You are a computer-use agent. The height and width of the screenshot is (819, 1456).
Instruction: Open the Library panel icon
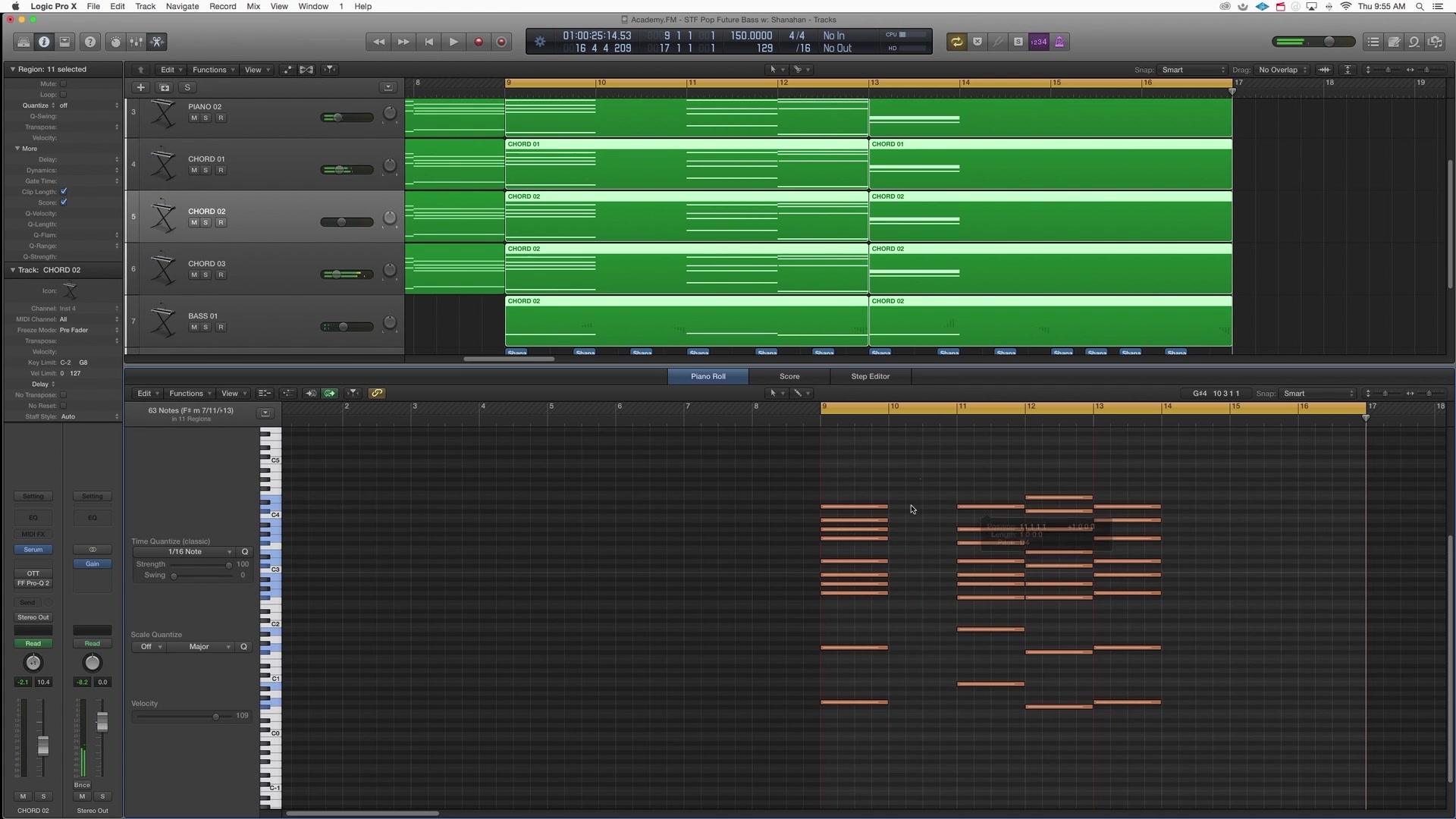click(24, 42)
